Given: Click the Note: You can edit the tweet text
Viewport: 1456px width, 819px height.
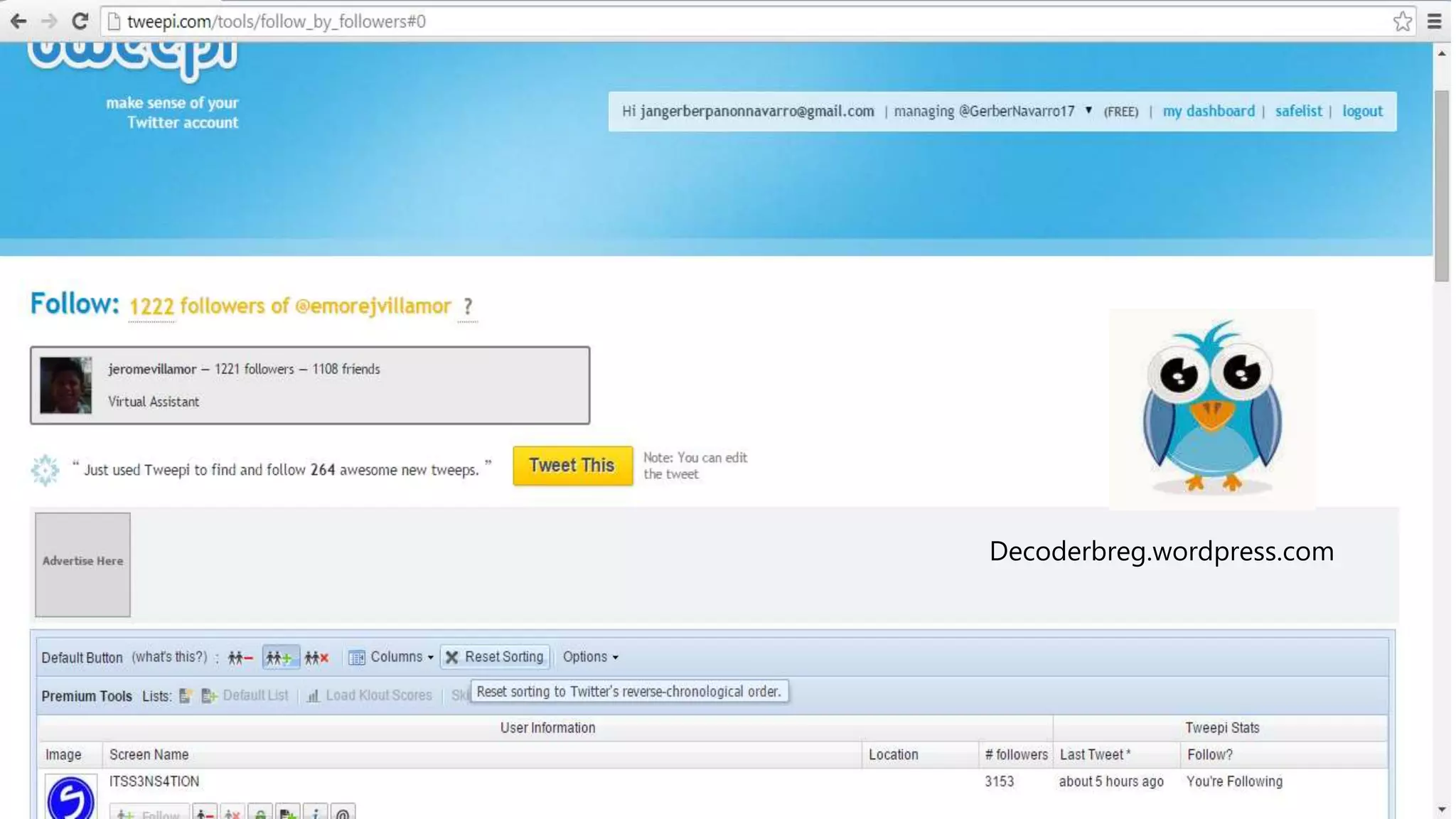Looking at the screenshot, I should click(695, 466).
